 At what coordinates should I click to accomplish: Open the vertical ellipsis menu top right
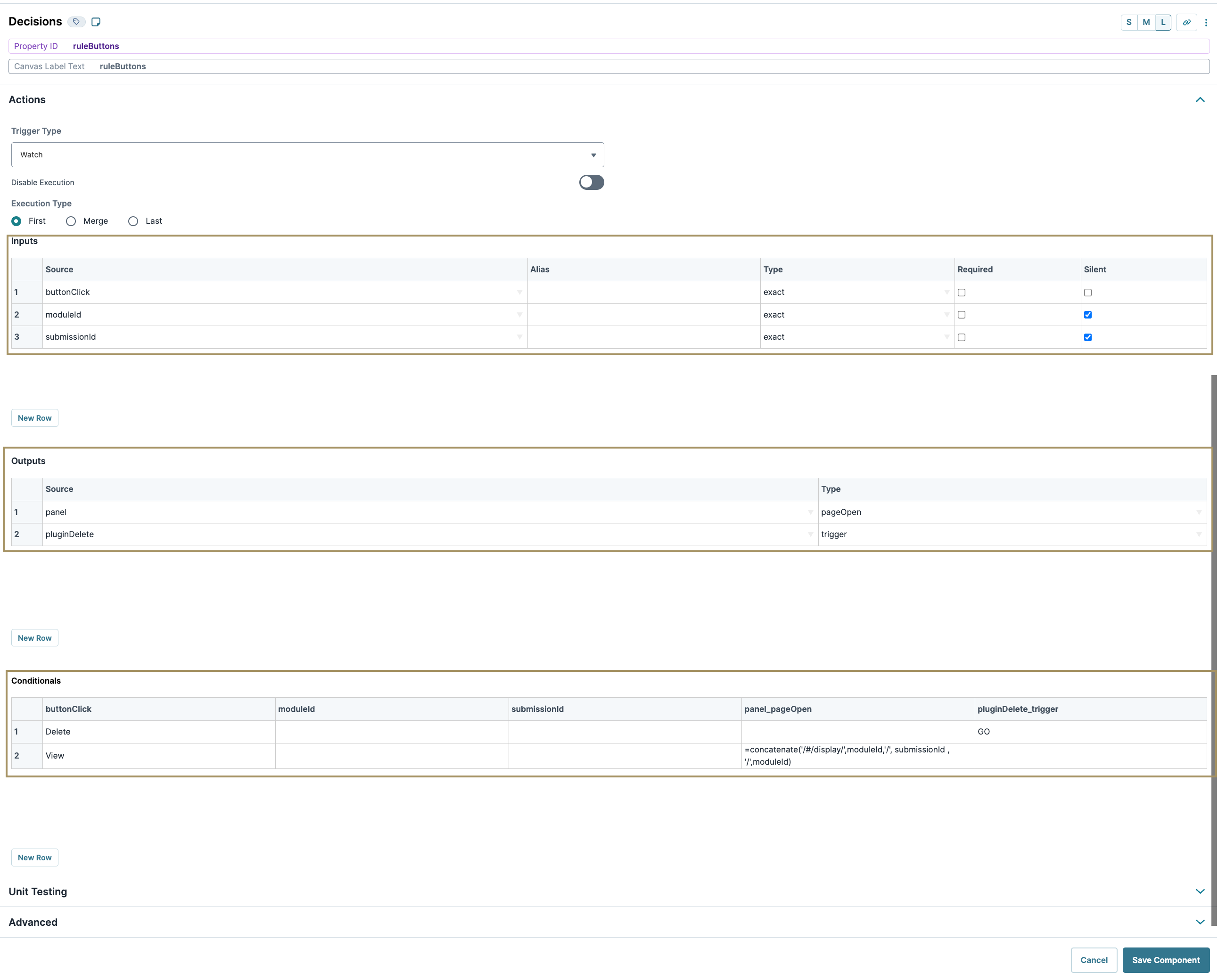pos(1207,23)
